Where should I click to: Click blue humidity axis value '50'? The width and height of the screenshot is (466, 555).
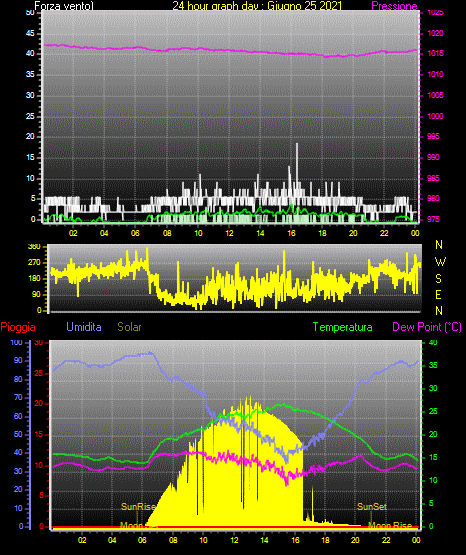(18, 434)
